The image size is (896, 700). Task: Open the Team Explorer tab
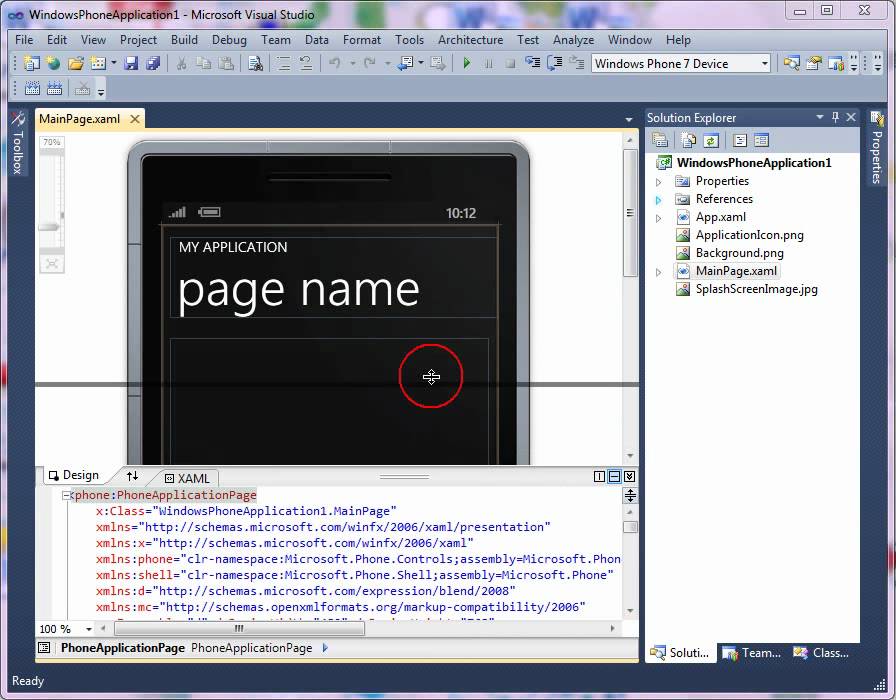tap(751, 653)
